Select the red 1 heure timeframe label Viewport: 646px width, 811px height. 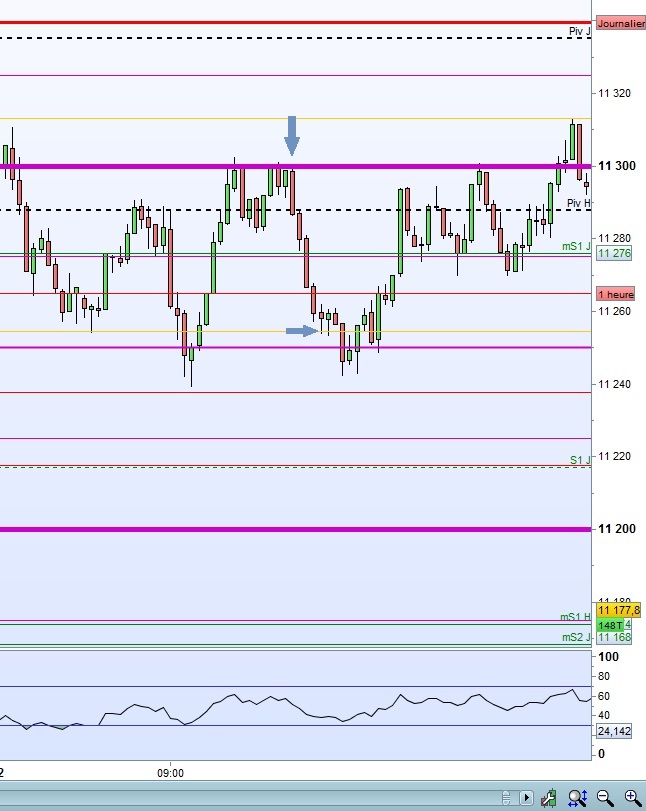615,294
